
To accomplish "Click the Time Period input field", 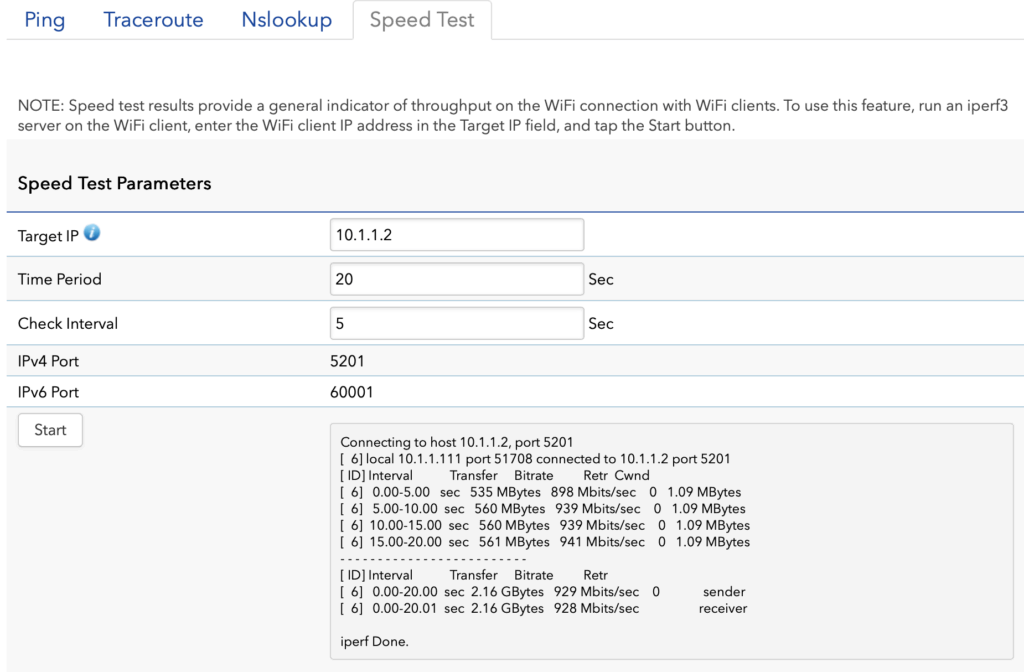I will tap(456, 279).
